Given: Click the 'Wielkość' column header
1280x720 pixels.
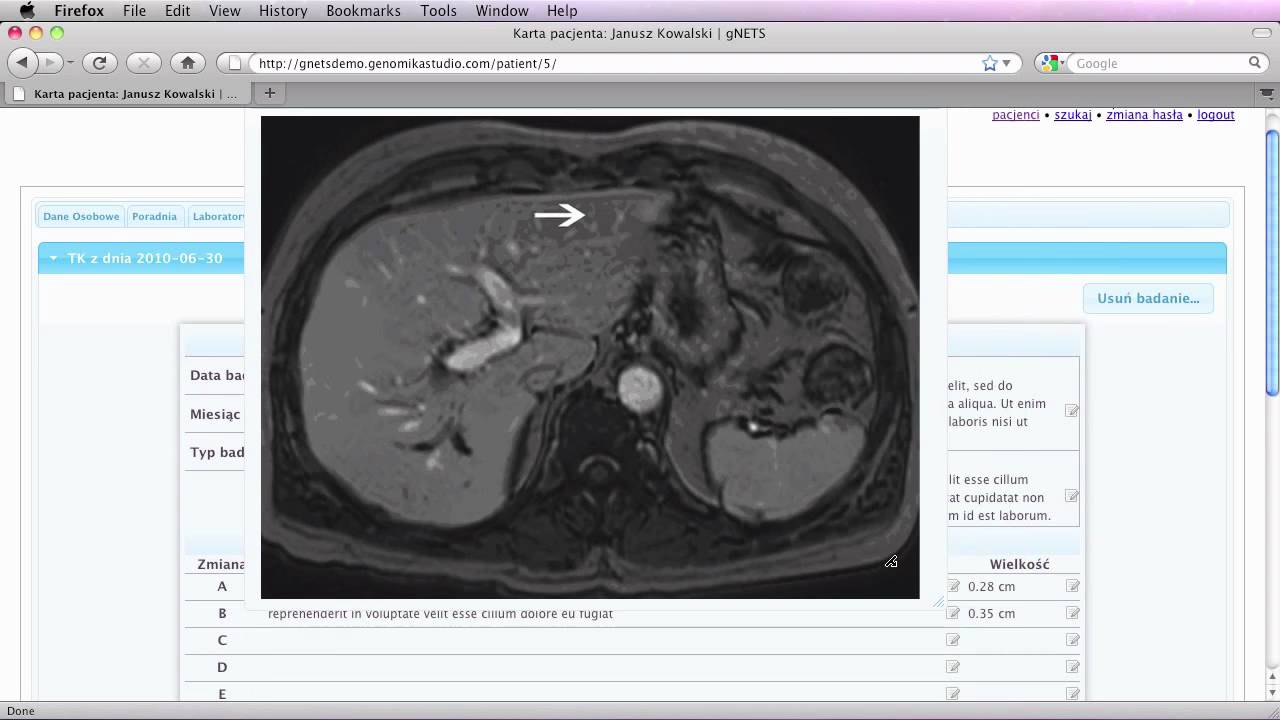Looking at the screenshot, I should point(1019,564).
